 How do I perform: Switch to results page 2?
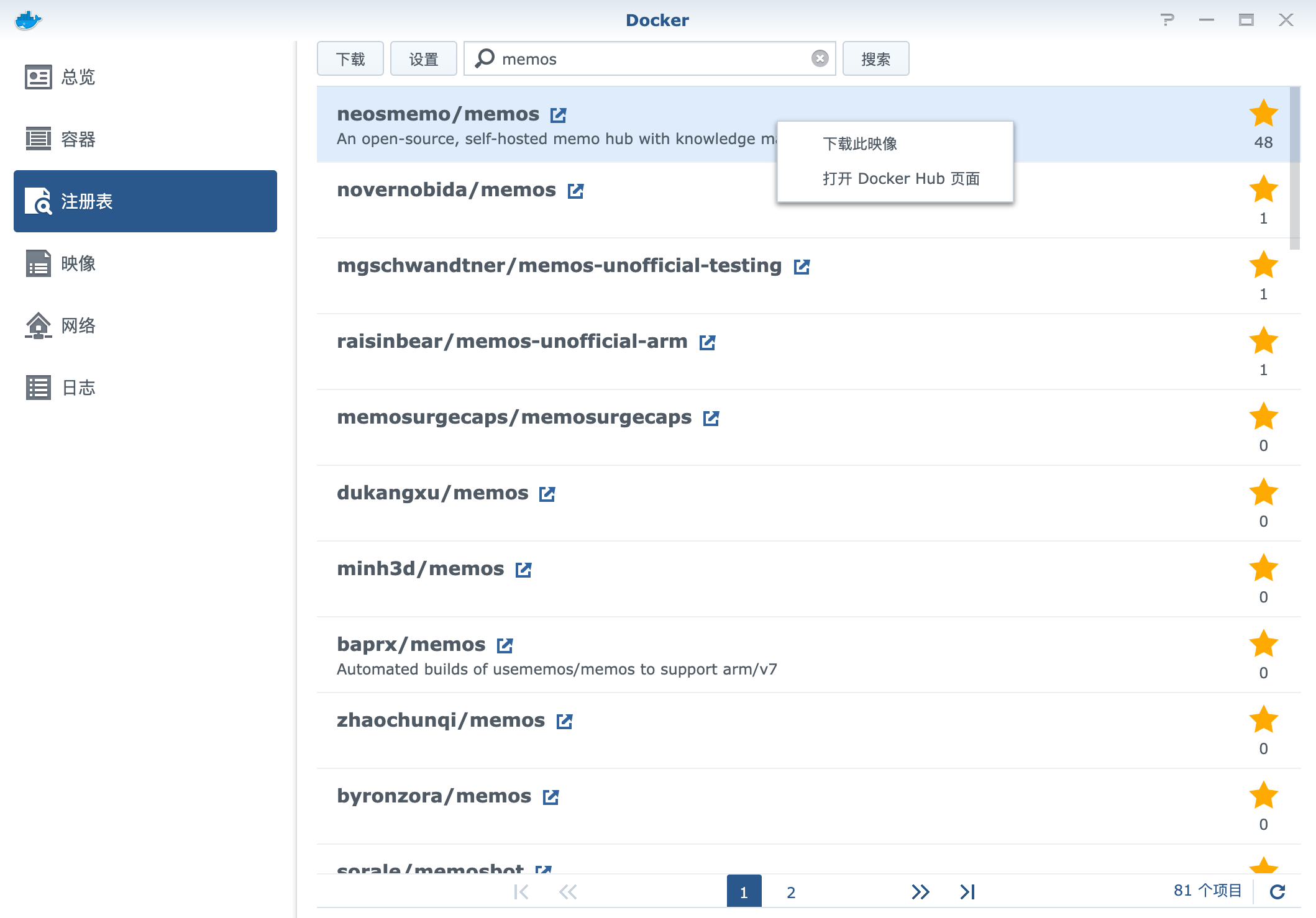click(x=791, y=892)
